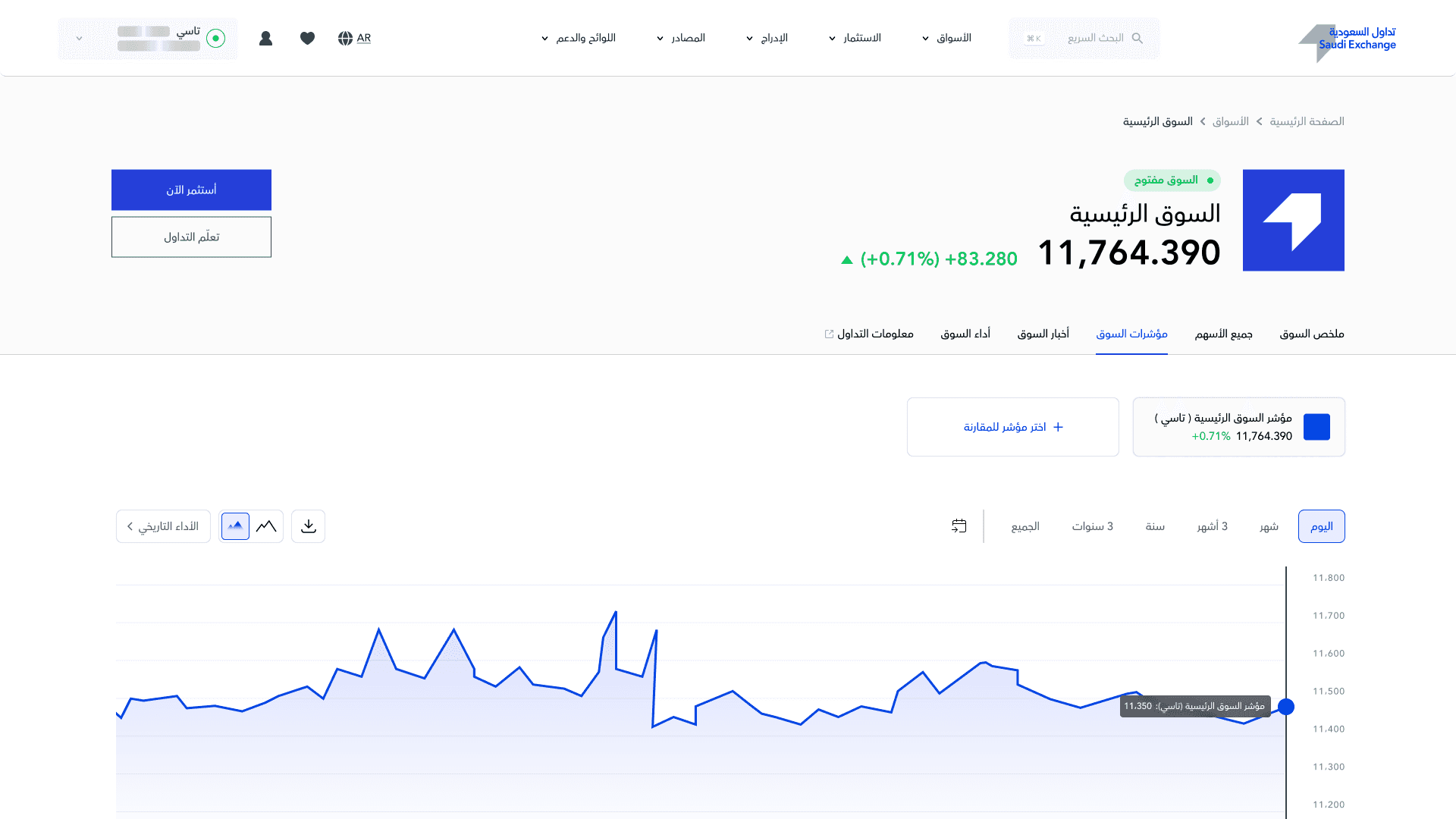This screenshot has height=819, width=1456.
Task: Expand the الاستثمار navigation menu
Action: [855, 38]
